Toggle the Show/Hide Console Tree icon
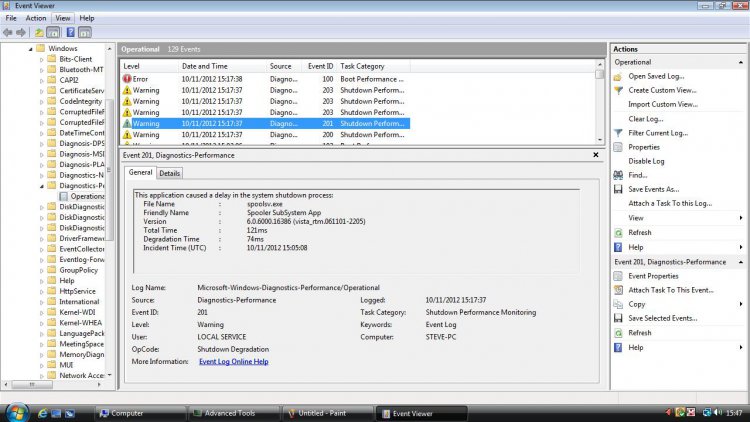750x422 pixels. (53, 33)
